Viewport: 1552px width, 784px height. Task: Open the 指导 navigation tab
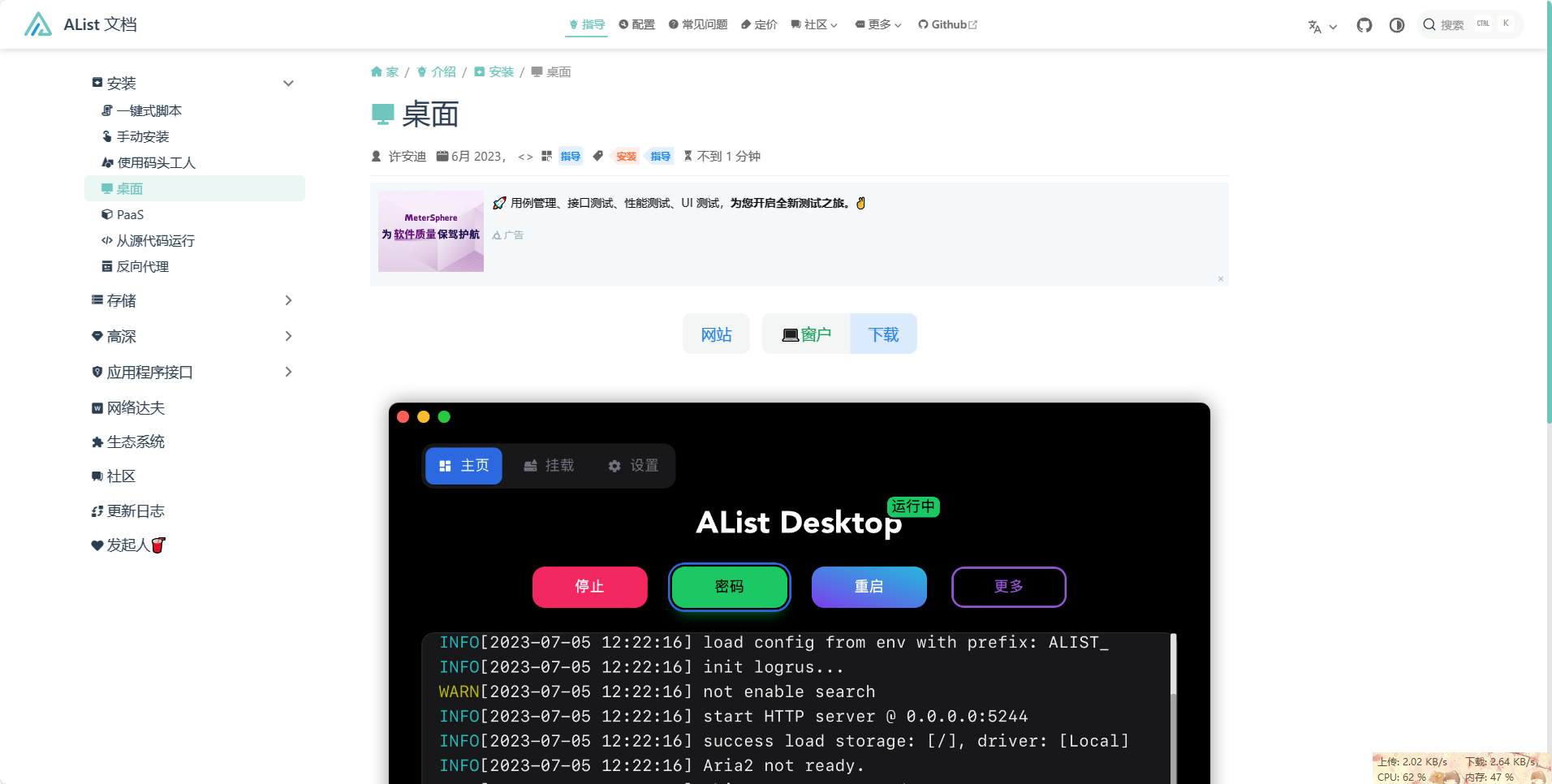click(x=587, y=24)
